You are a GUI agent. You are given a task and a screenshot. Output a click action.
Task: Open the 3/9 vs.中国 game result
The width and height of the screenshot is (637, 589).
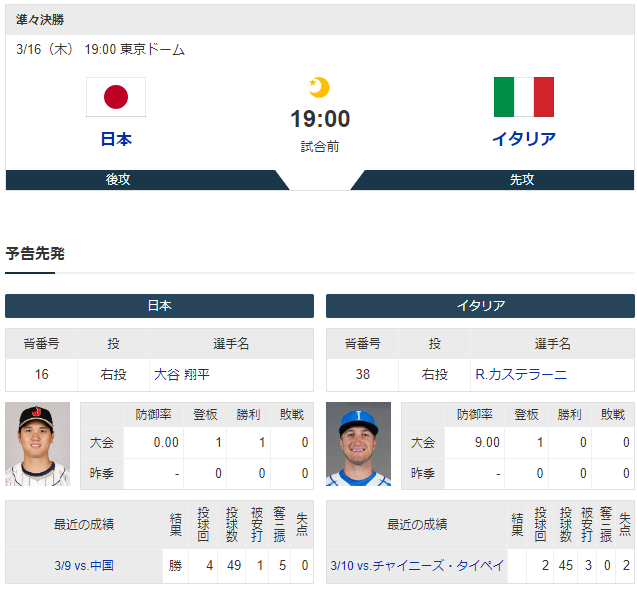[84, 565]
